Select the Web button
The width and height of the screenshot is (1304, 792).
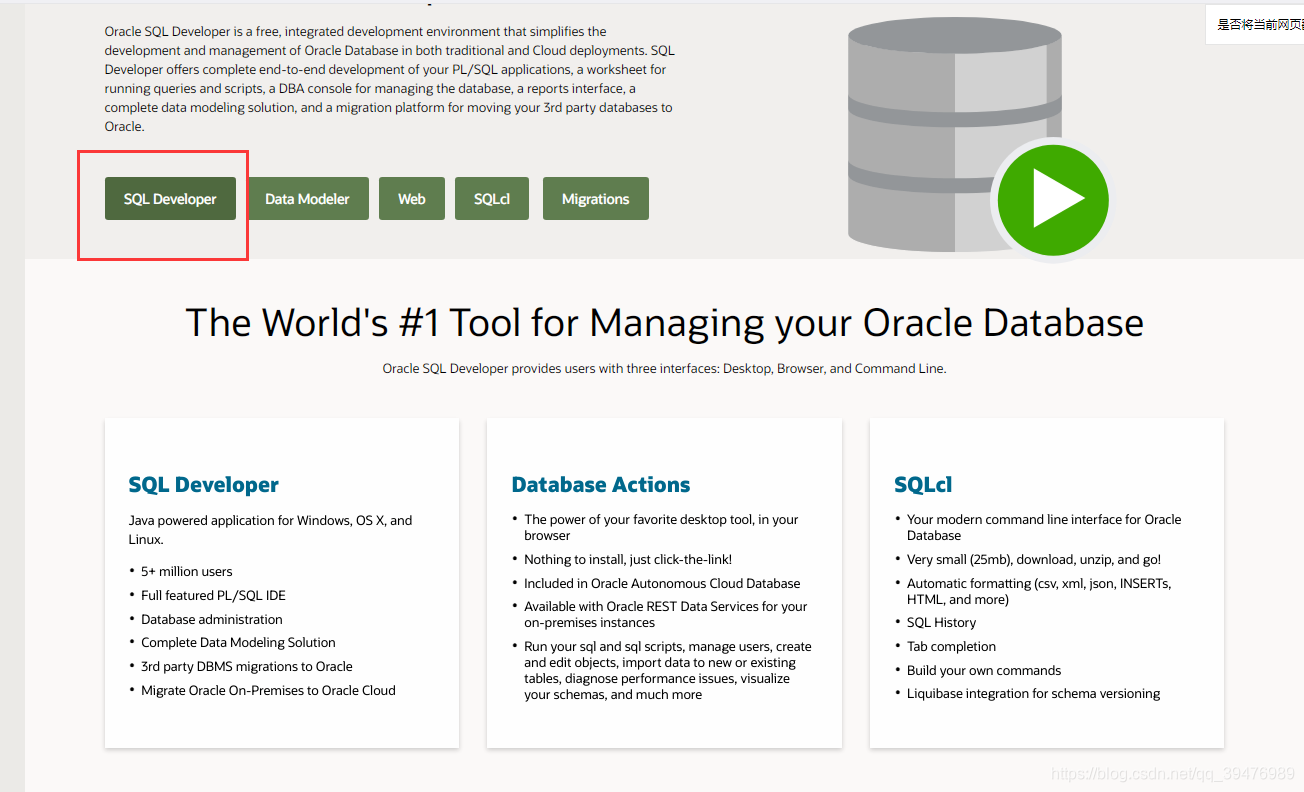click(x=411, y=199)
